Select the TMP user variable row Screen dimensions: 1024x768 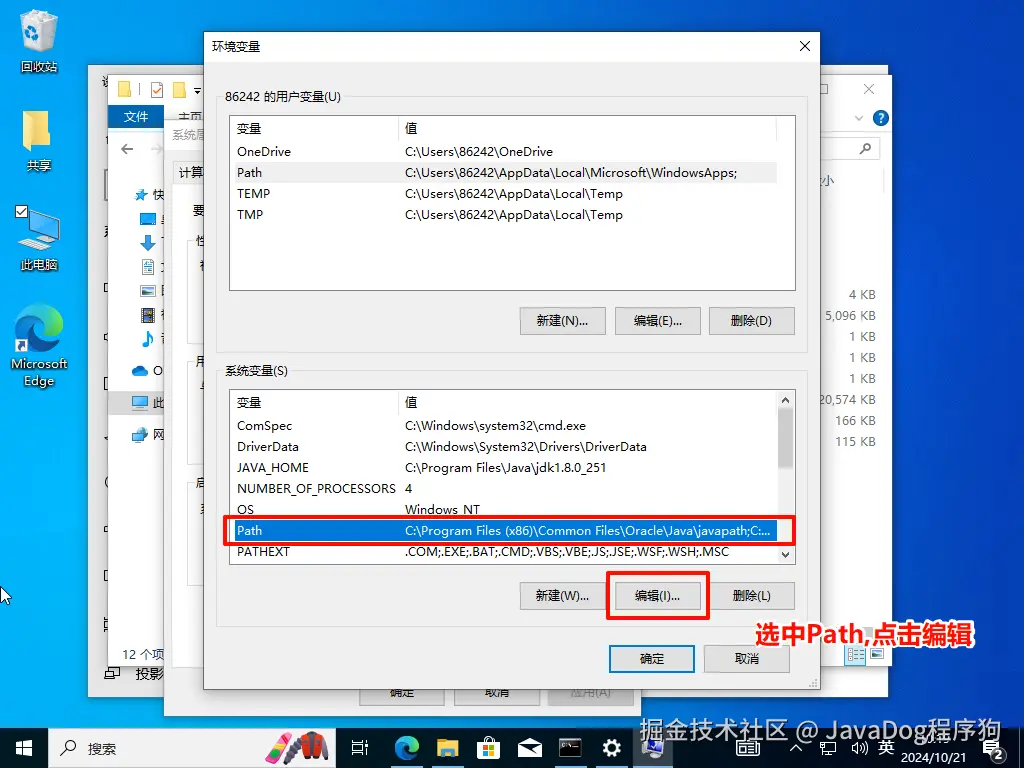[x=506, y=214]
